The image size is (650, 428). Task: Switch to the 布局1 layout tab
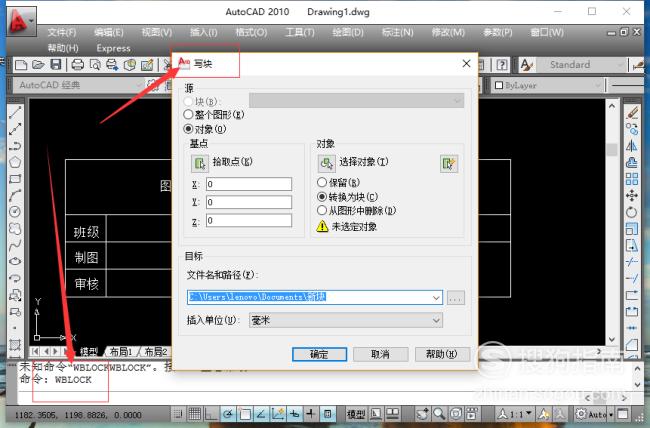[120, 352]
